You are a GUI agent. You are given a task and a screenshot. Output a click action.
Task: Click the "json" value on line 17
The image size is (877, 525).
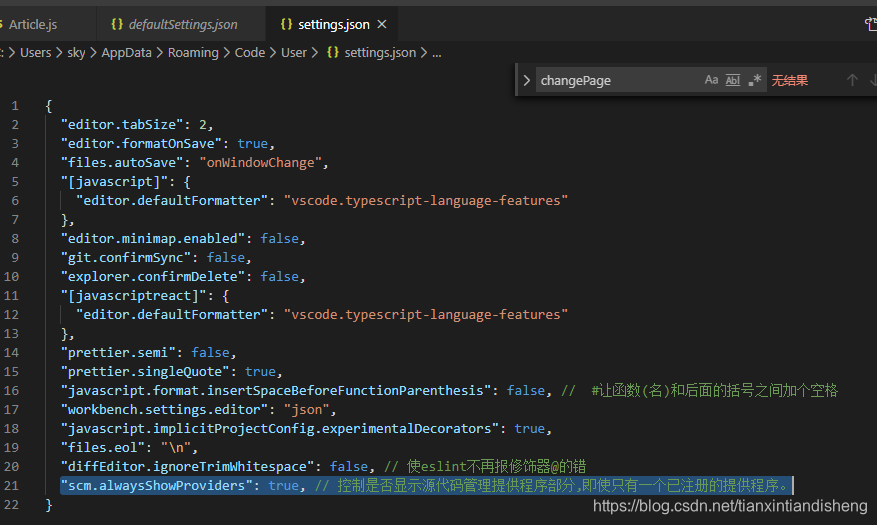tap(307, 410)
